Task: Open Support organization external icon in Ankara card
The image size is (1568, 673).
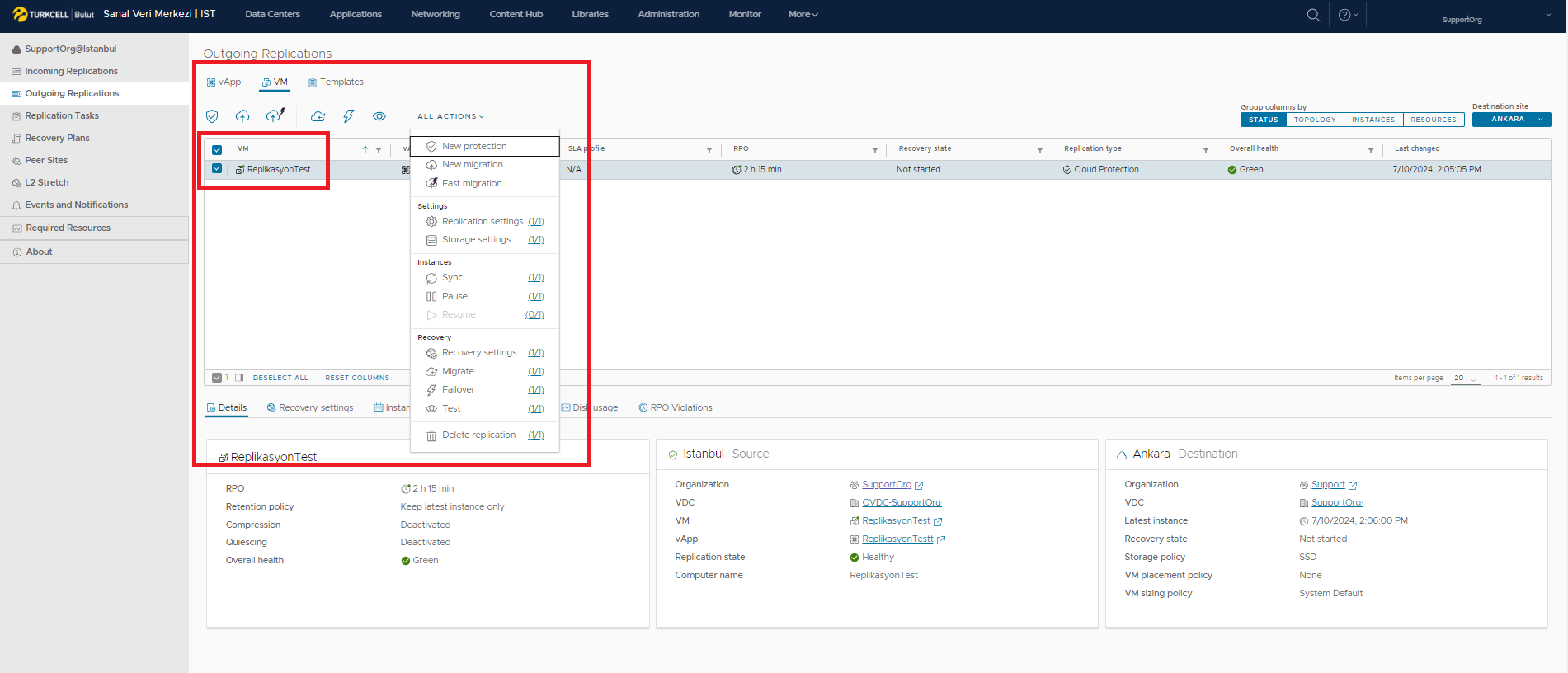Action: pos(1353,486)
